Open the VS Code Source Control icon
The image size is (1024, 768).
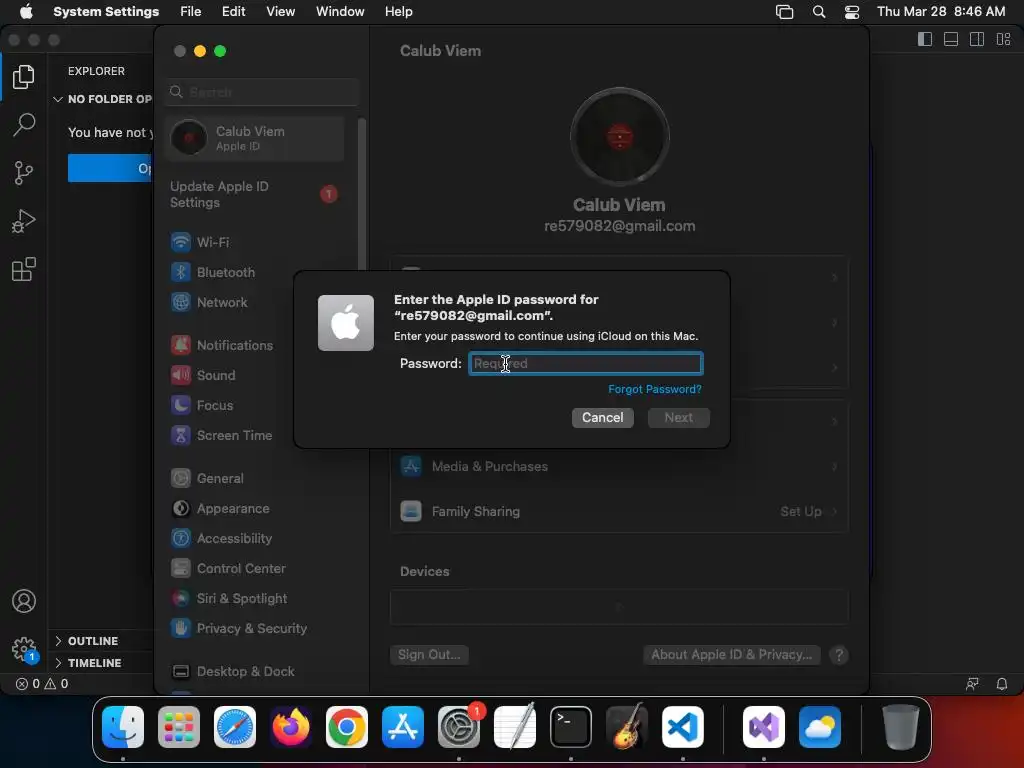tap(24, 172)
